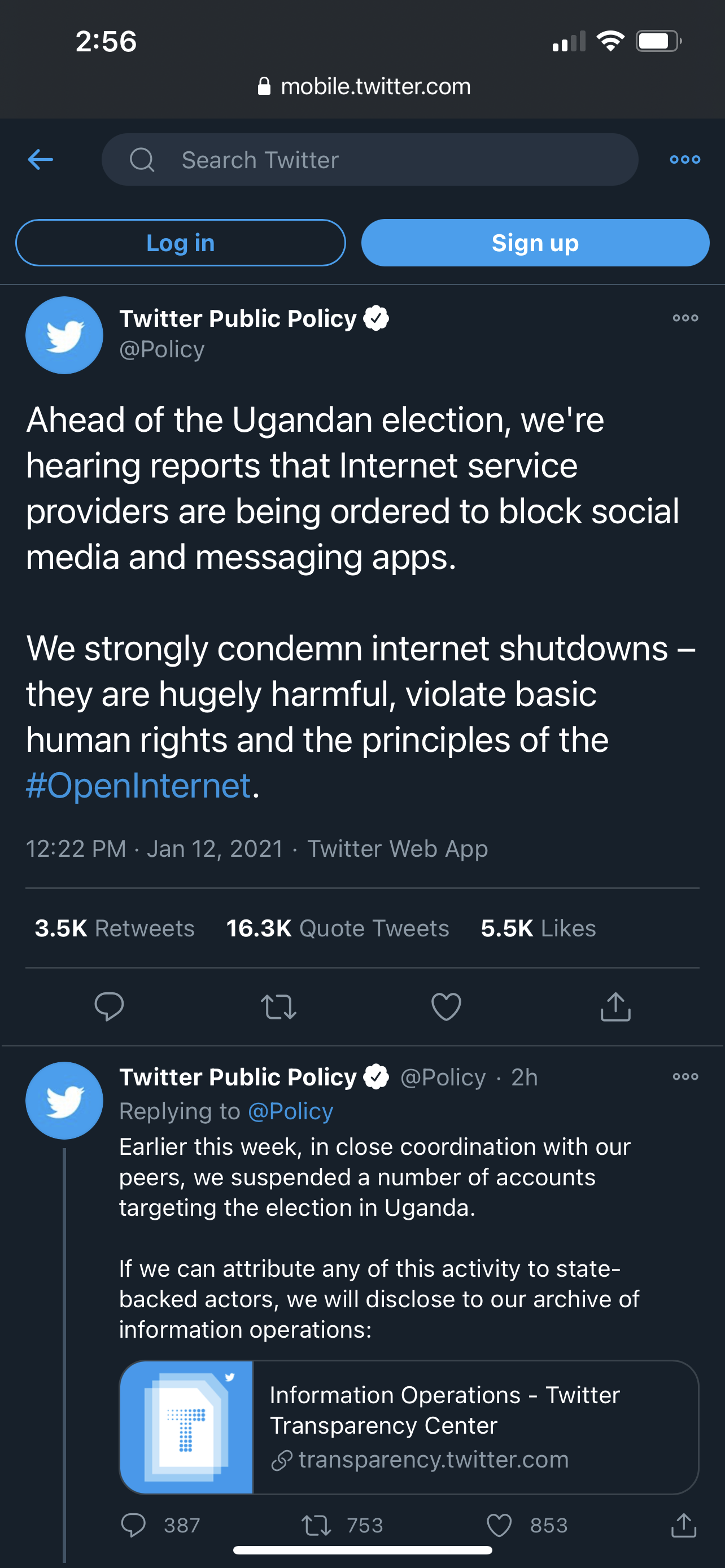Open the Transparency Center link card

click(x=408, y=1427)
